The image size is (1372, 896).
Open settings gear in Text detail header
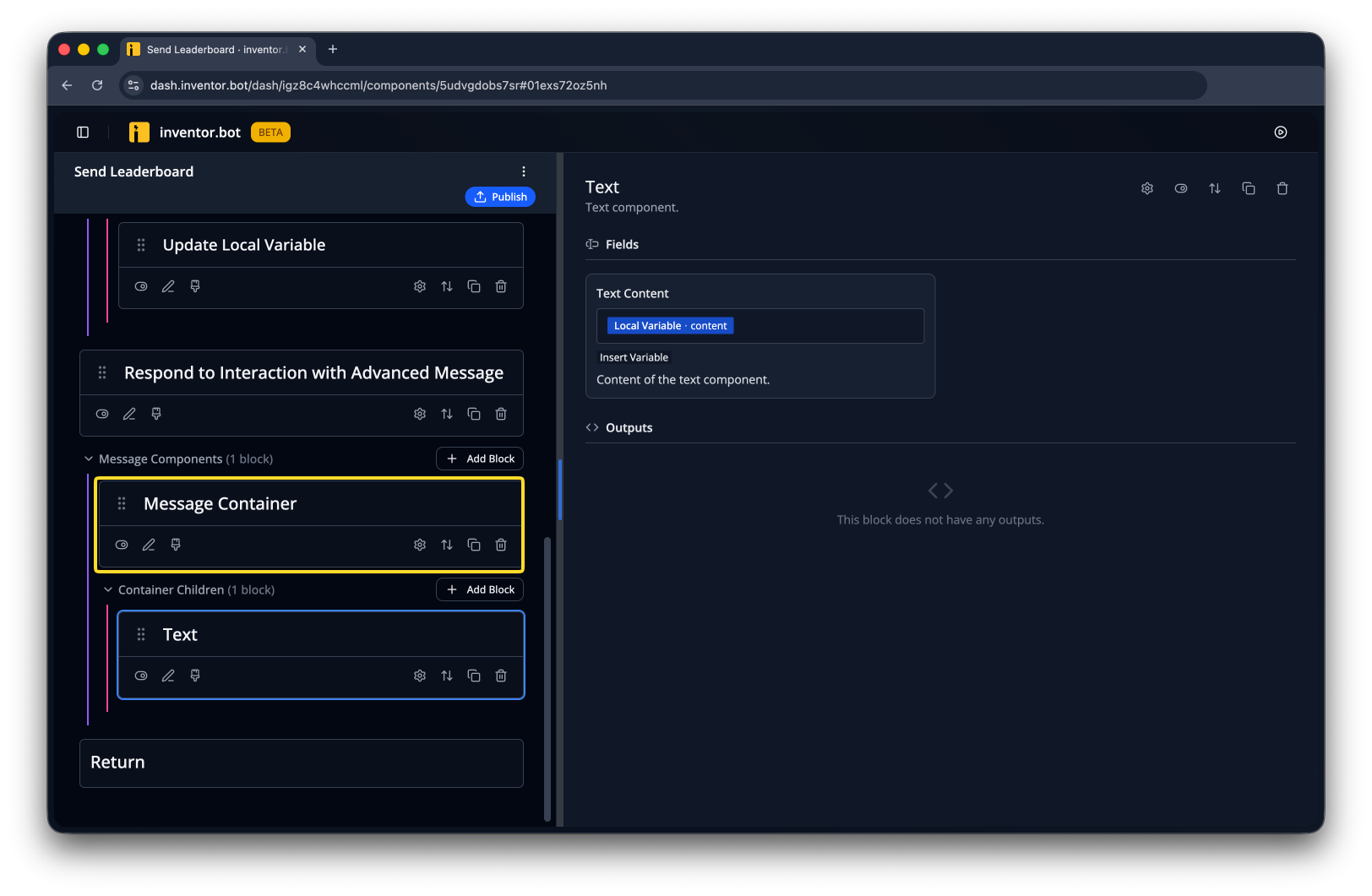point(1147,189)
